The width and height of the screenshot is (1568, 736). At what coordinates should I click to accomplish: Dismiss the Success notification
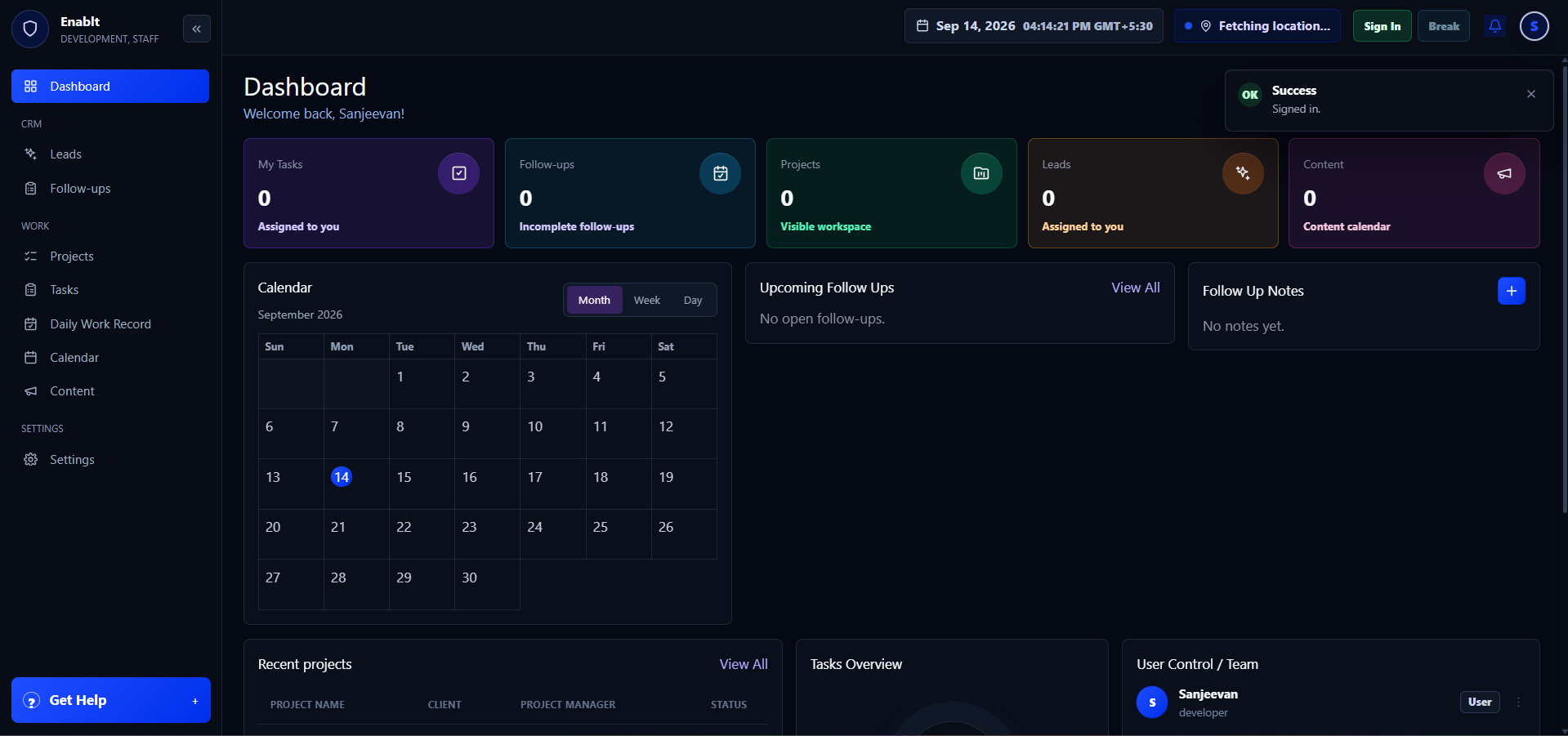(1531, 94)
